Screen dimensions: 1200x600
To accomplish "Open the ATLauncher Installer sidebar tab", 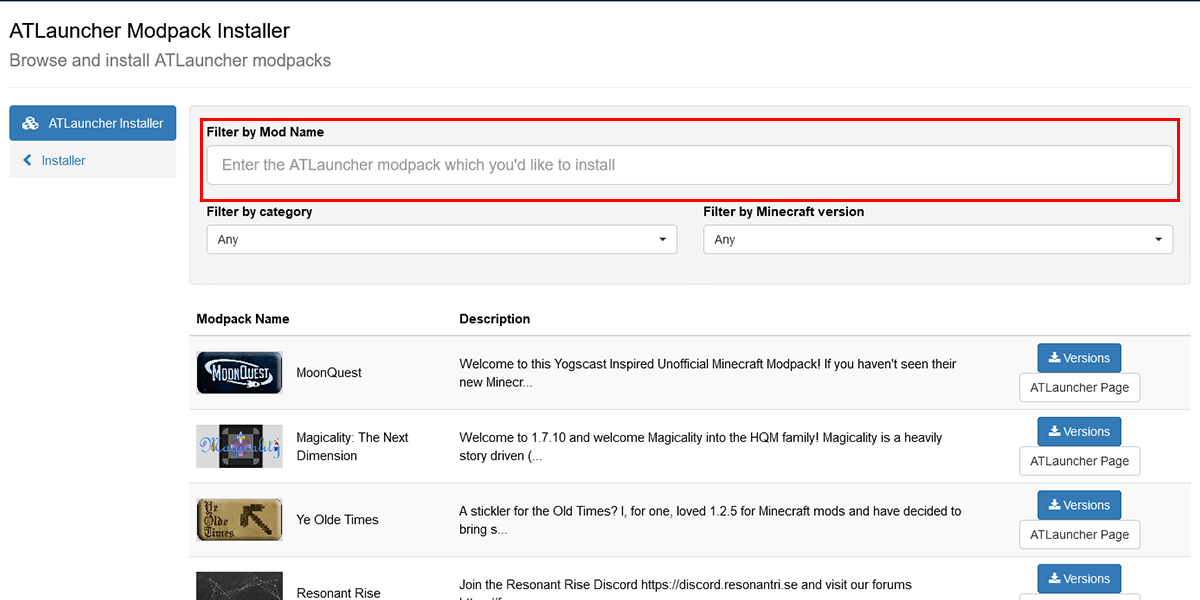I will tap(92, 123).
